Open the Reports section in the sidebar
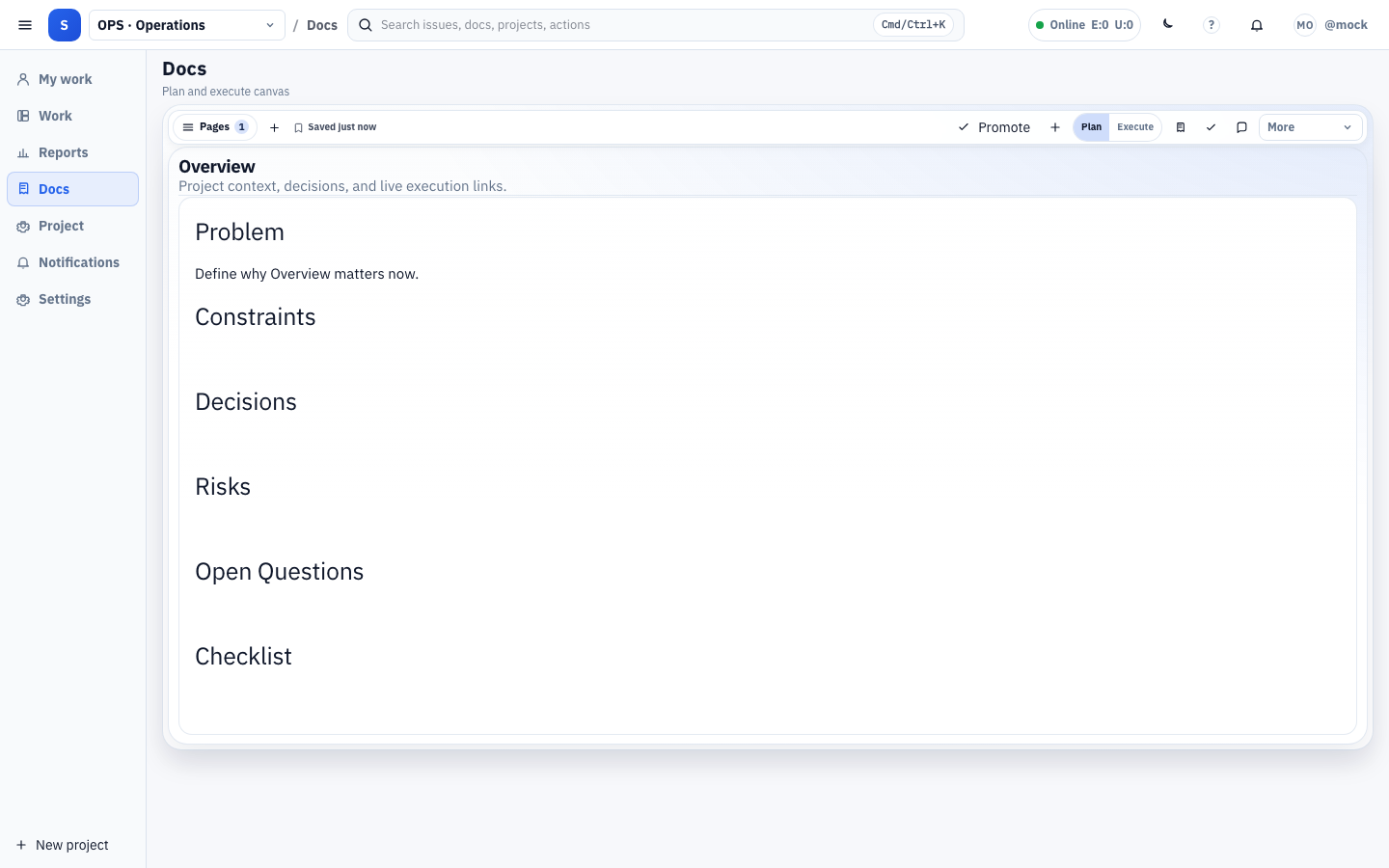Viewport: 1389px width, 868px height. tap(62, 152)
